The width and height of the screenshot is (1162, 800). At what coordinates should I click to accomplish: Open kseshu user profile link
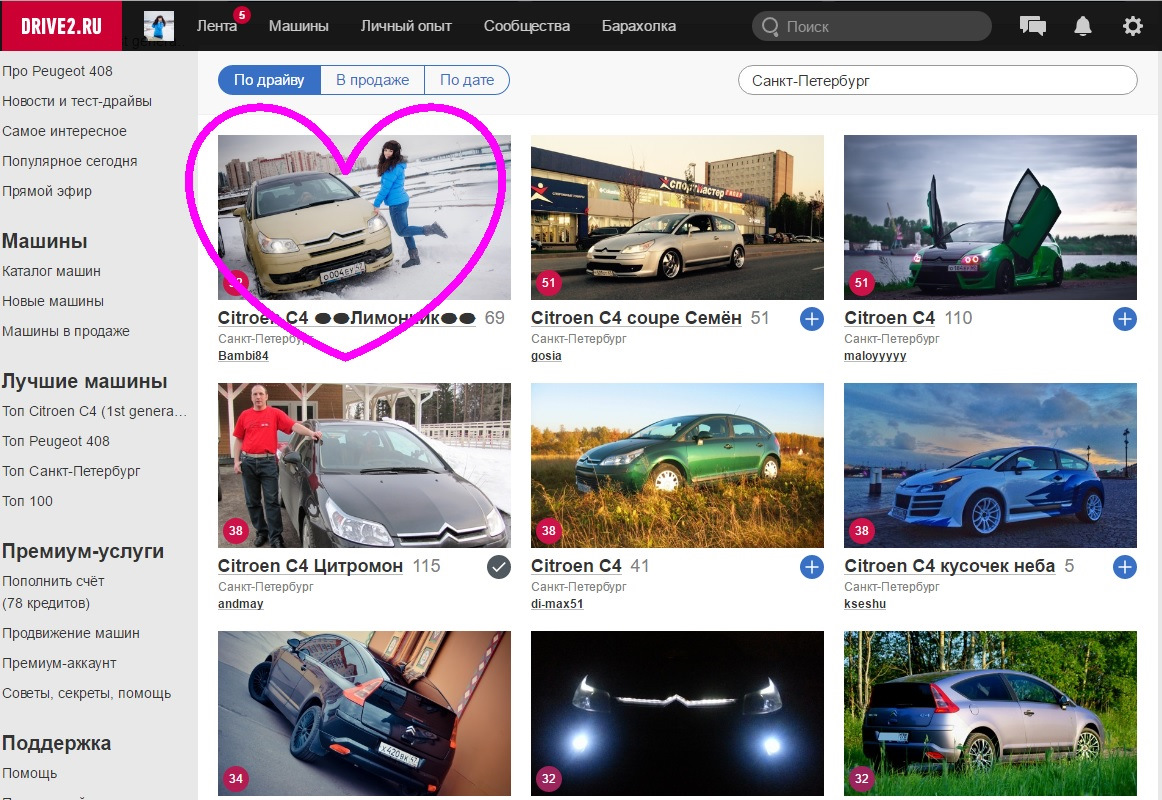(x=865, y=604)
